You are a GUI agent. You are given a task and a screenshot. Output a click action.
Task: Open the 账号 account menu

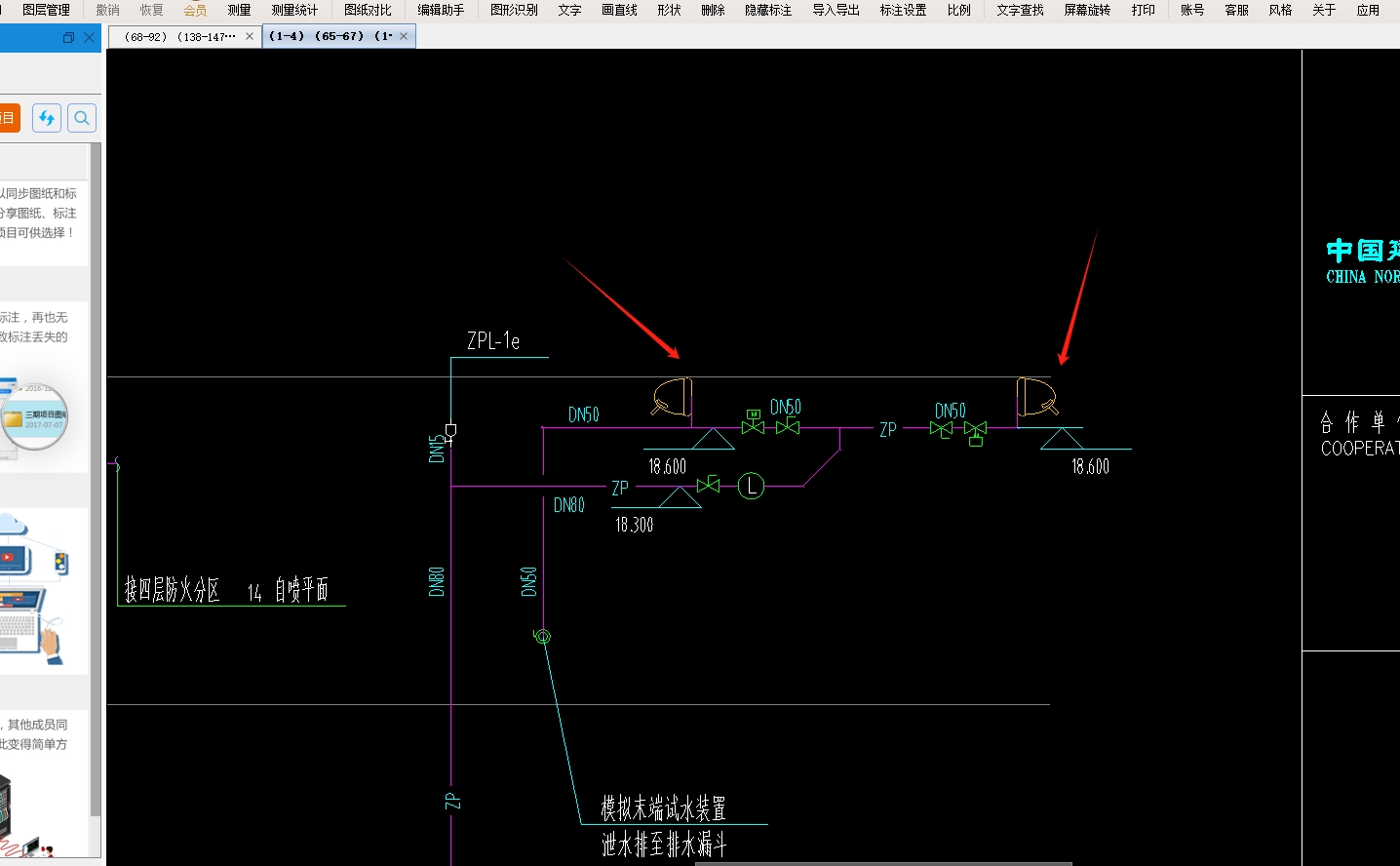(1191, 10)
